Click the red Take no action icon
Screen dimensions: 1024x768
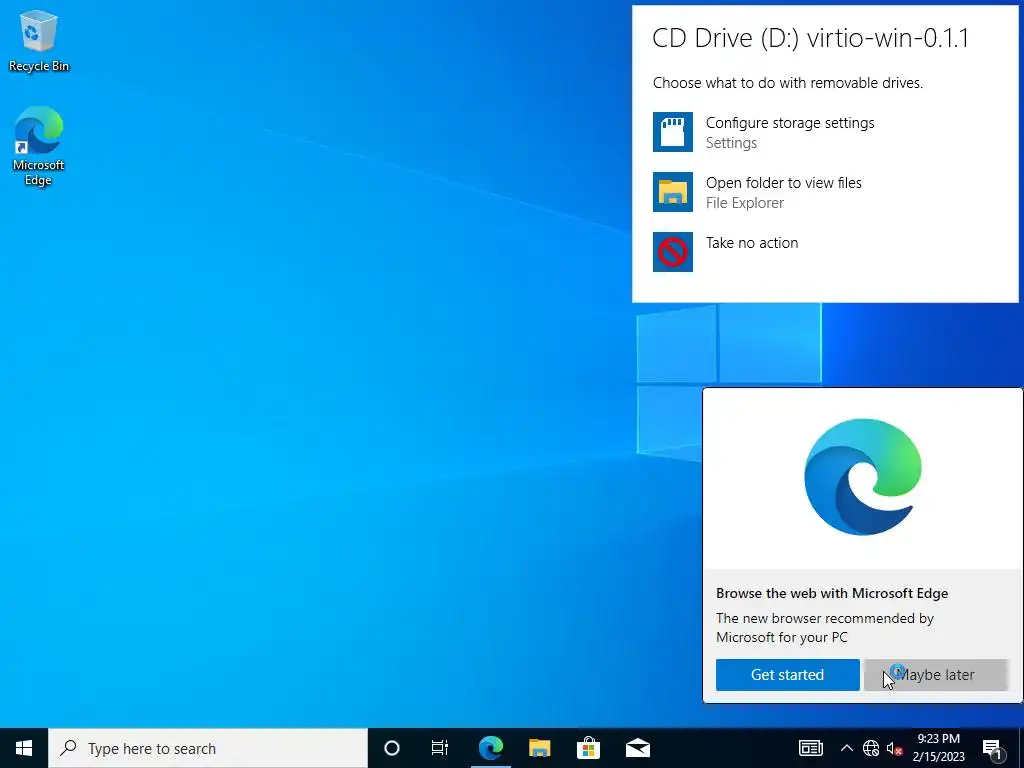[673, 251]
